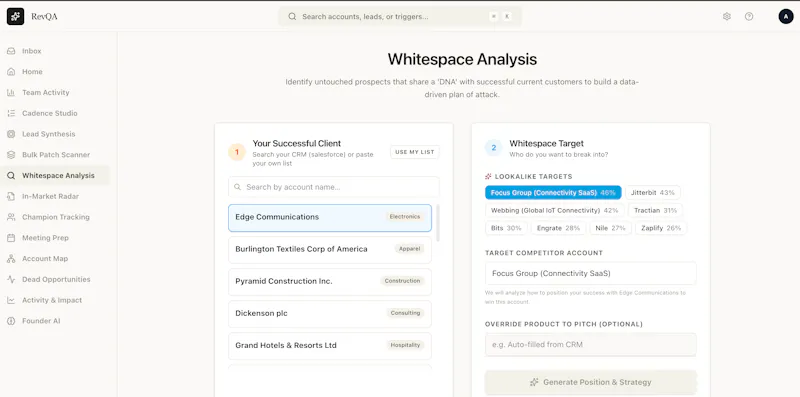Select the Edge Communications account

pos(330,218)
